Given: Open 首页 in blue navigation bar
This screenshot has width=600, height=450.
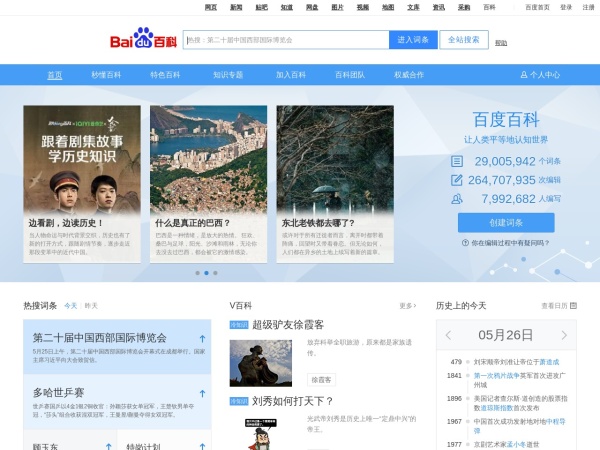Looking at the screenshot, I should tap(55, 75).
